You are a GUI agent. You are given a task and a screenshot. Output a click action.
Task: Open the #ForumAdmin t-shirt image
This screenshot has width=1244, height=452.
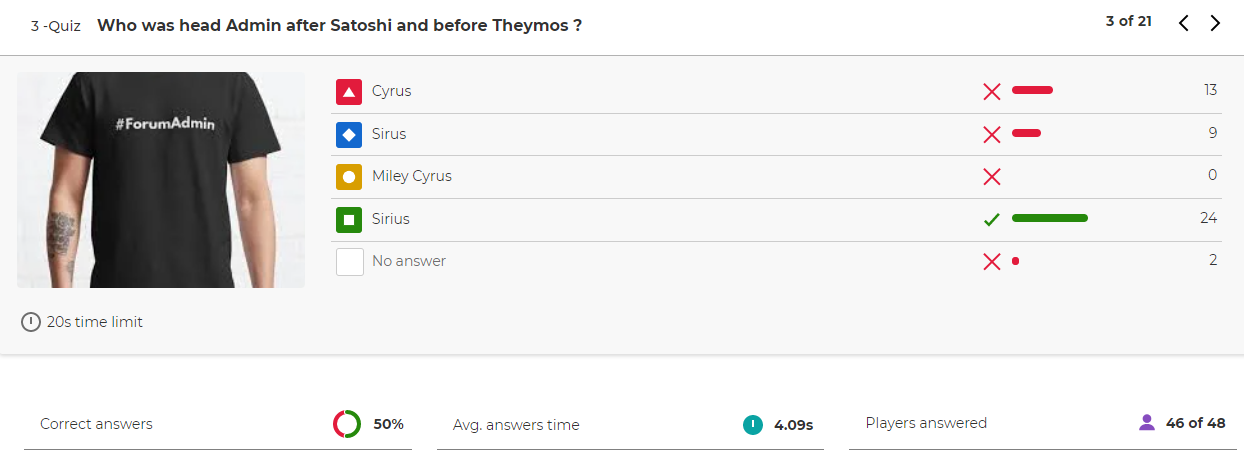click(161, 180)
